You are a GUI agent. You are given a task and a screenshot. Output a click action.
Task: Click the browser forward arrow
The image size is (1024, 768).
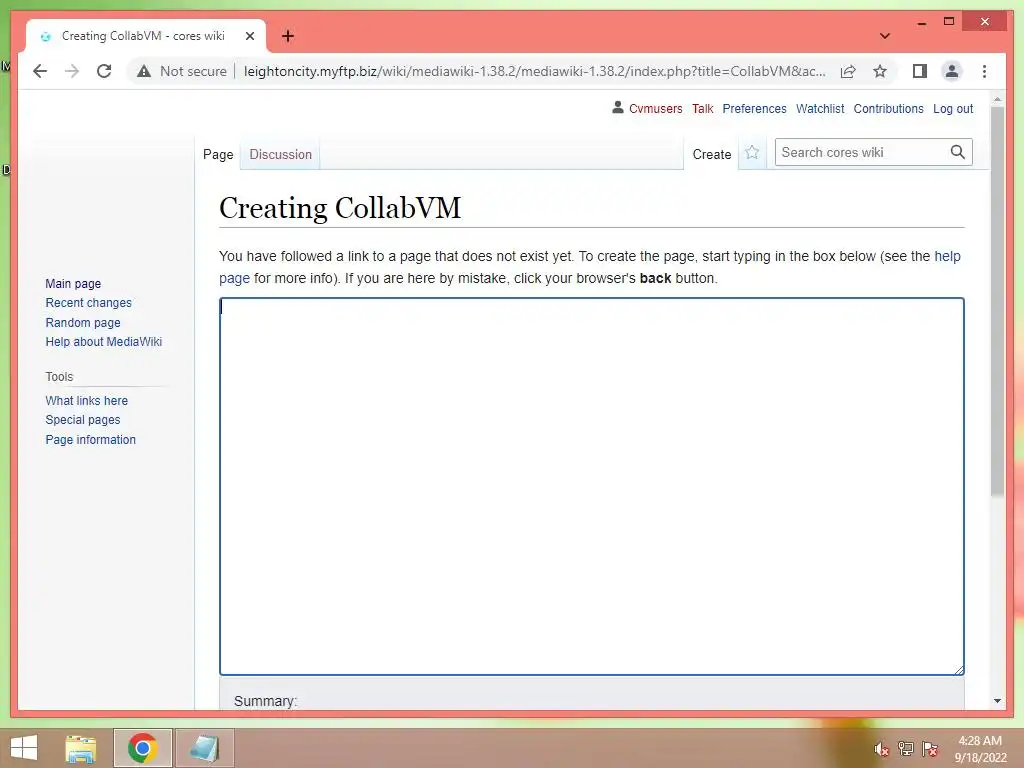72,71
